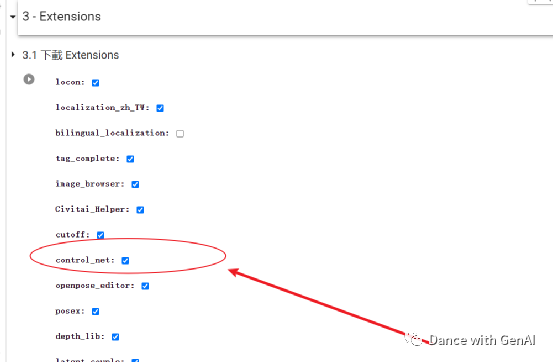Disable openpose_editor checkbox
This screenshot has width=553, height=362.
[x=145, y=286]
